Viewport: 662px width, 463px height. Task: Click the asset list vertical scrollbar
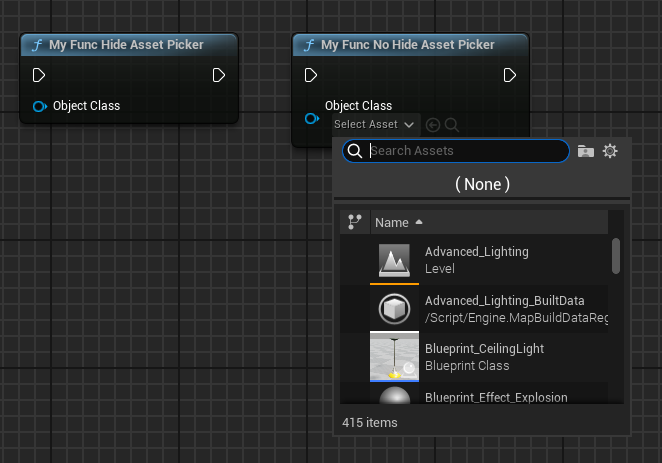coord(616,255)
